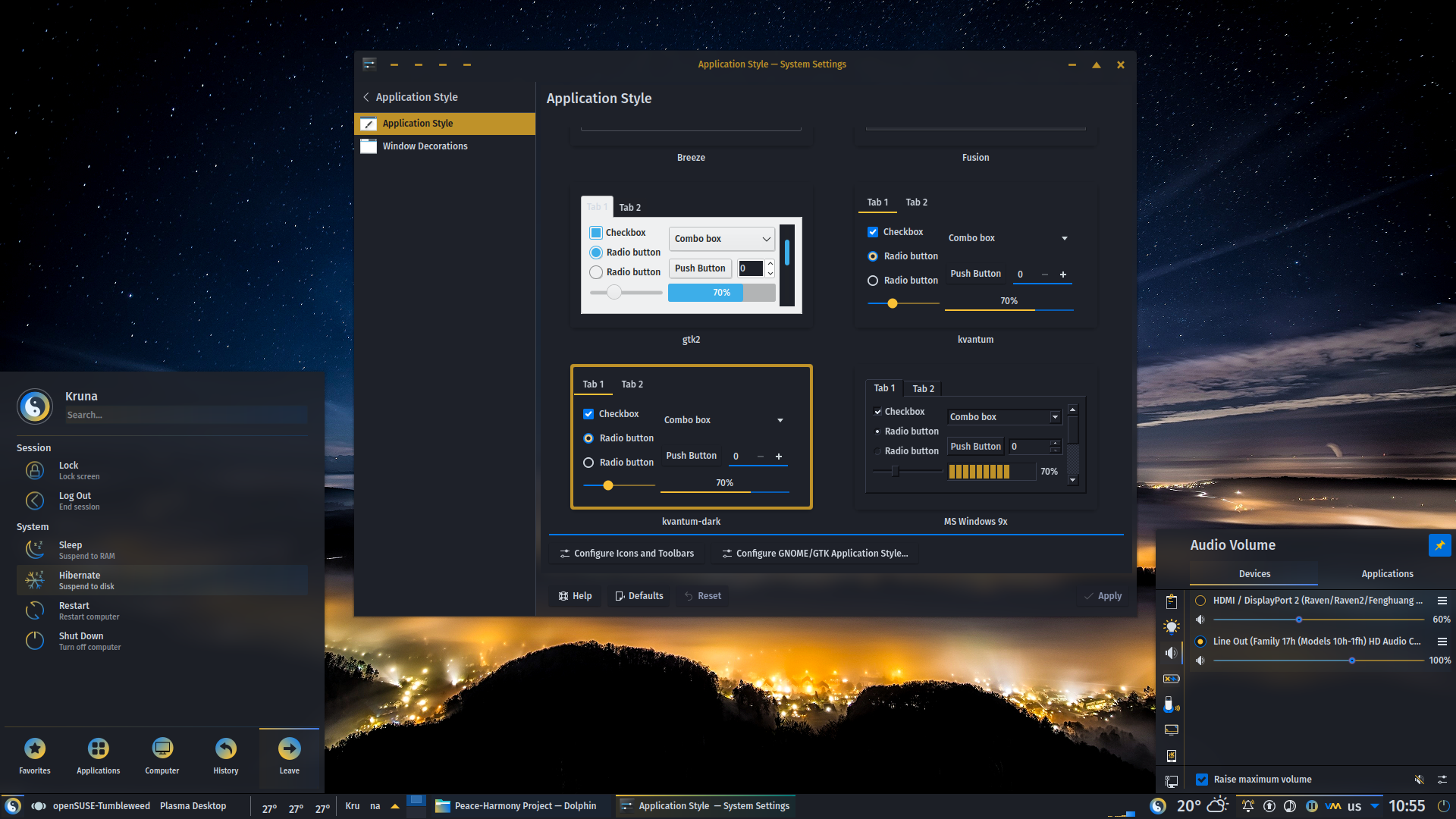Image resolution: width=1456 pixels, height=819 pixels.
Task: Open HDMI / DisplayPort 2 hamburger menu
Action: pos(1442,601)
